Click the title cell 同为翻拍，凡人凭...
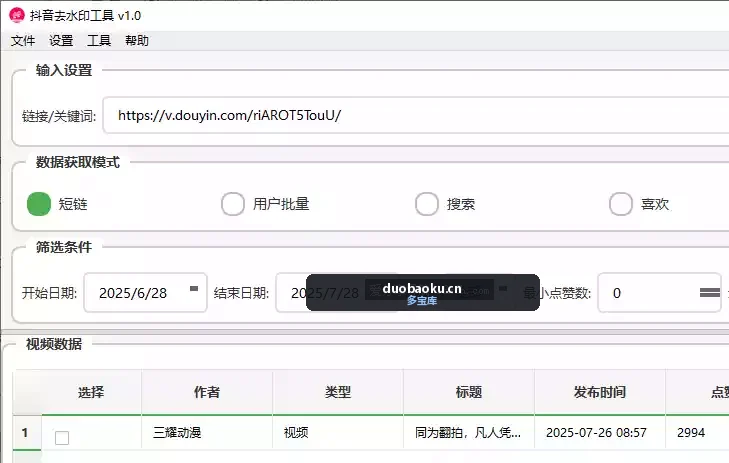This screenshot has height=463, width=729. [x=469, y=432]
